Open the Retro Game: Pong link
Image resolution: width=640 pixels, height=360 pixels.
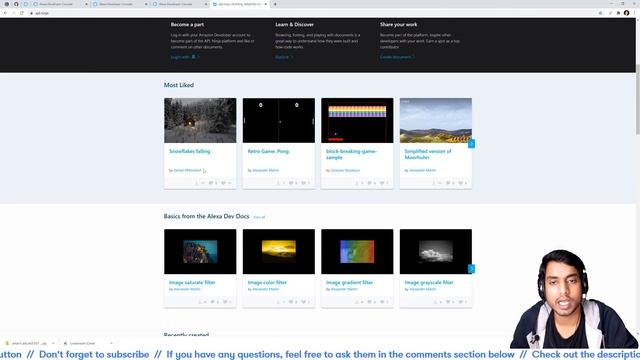pos(268,151)
